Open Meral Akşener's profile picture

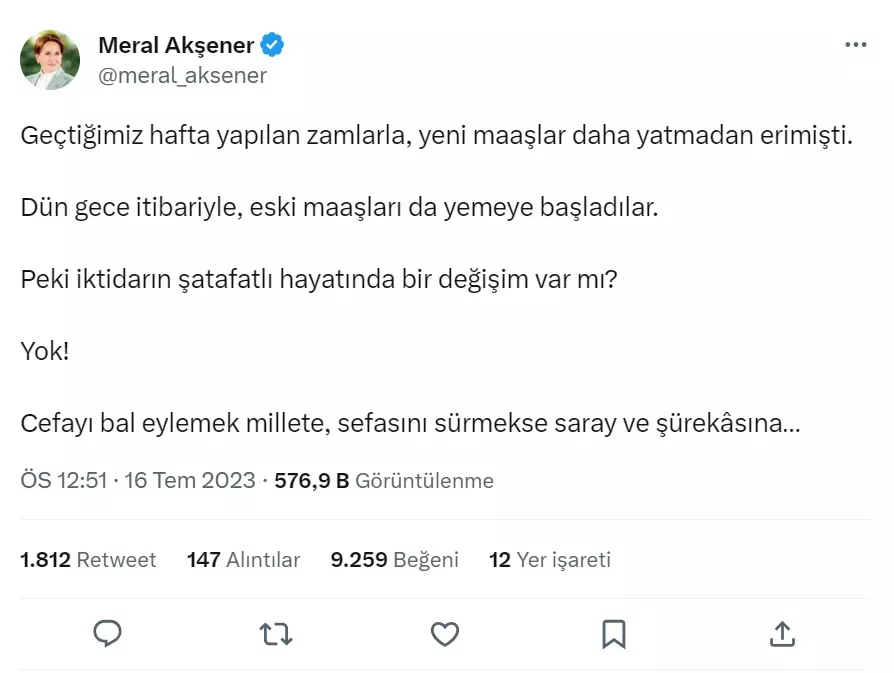point(50,58)
